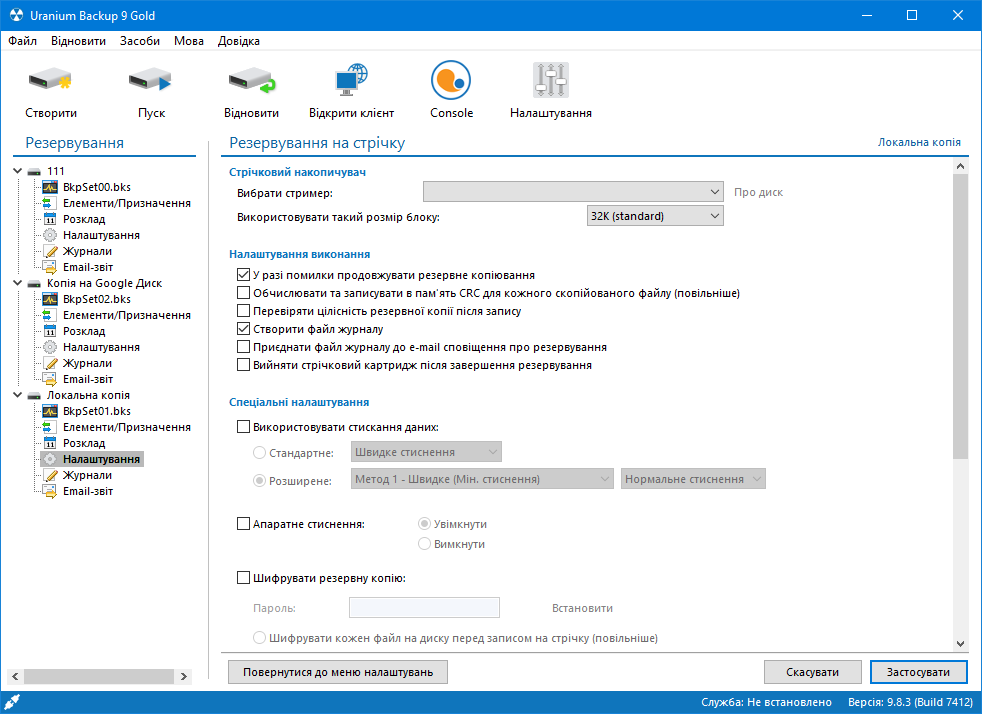Collapse the Копія на Google Диск tree node
This screenshot has height=714, width=982.
pos(18,283)
